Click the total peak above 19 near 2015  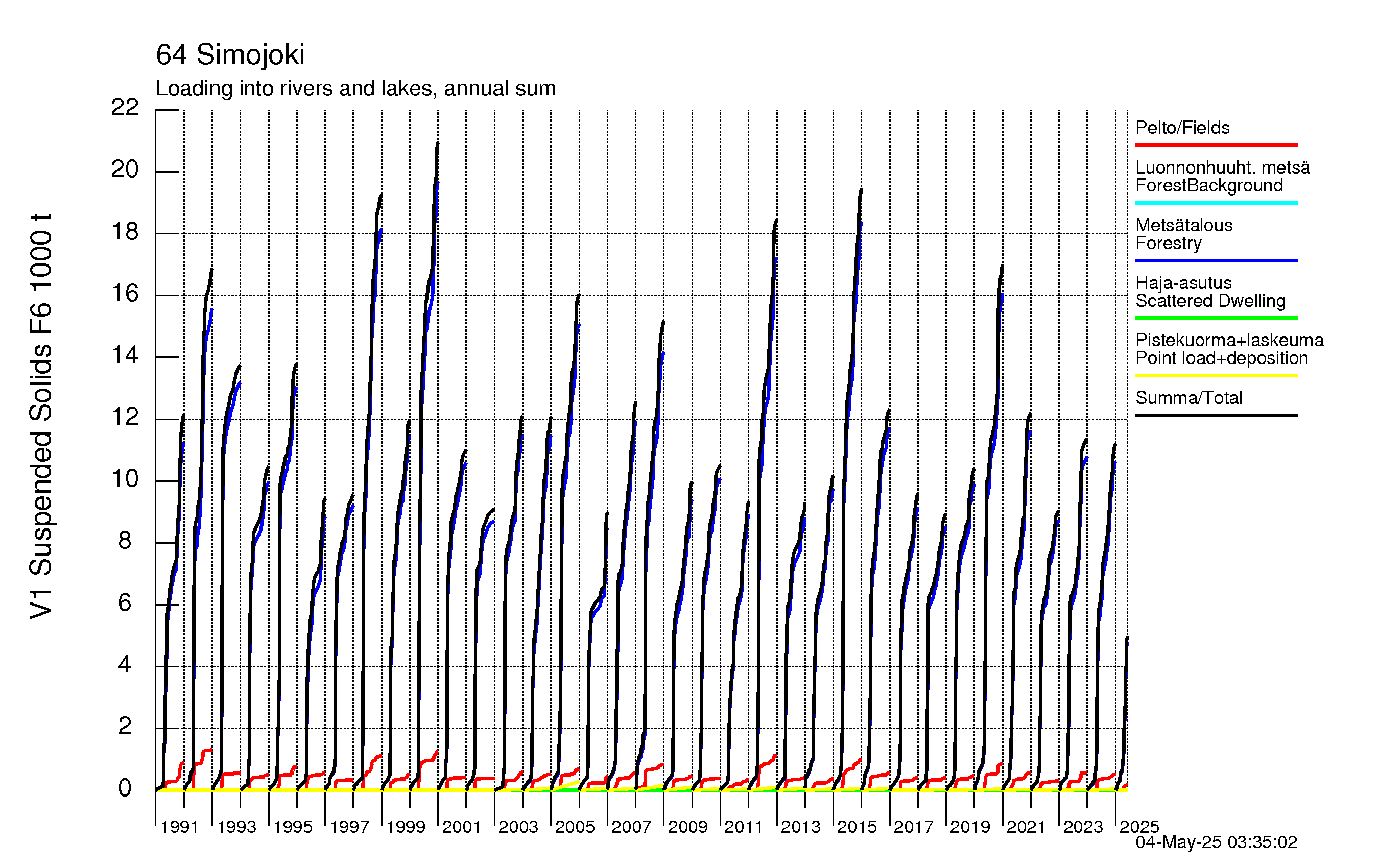(861, 190)
